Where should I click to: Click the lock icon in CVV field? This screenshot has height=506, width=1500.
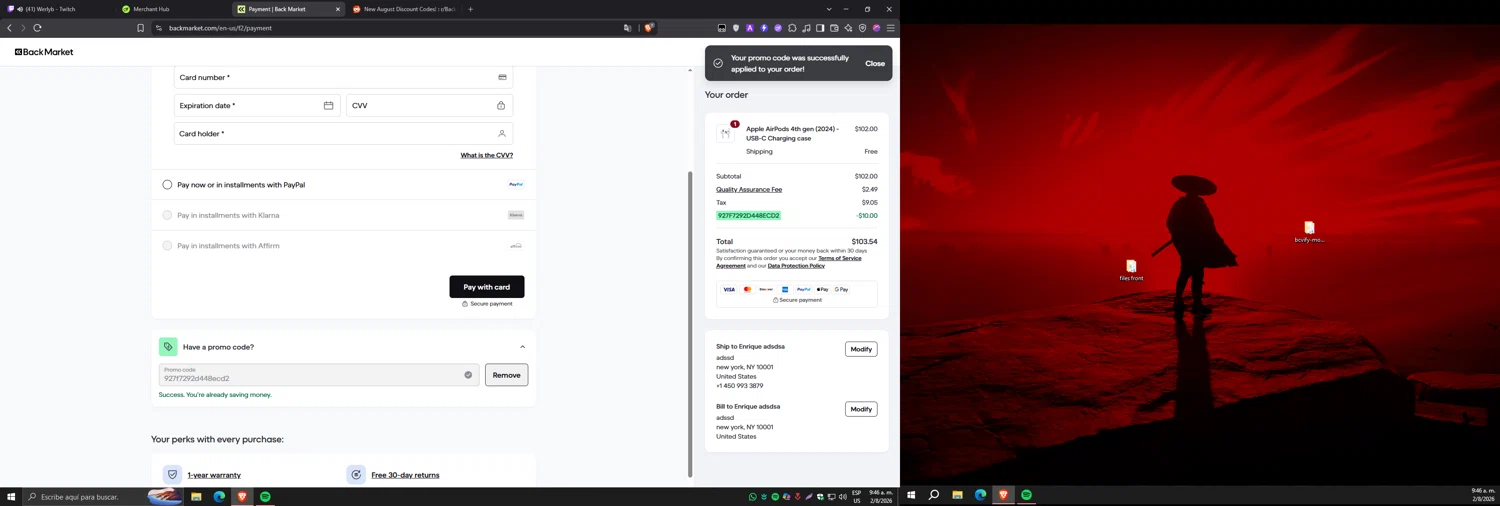coord(501,105)
